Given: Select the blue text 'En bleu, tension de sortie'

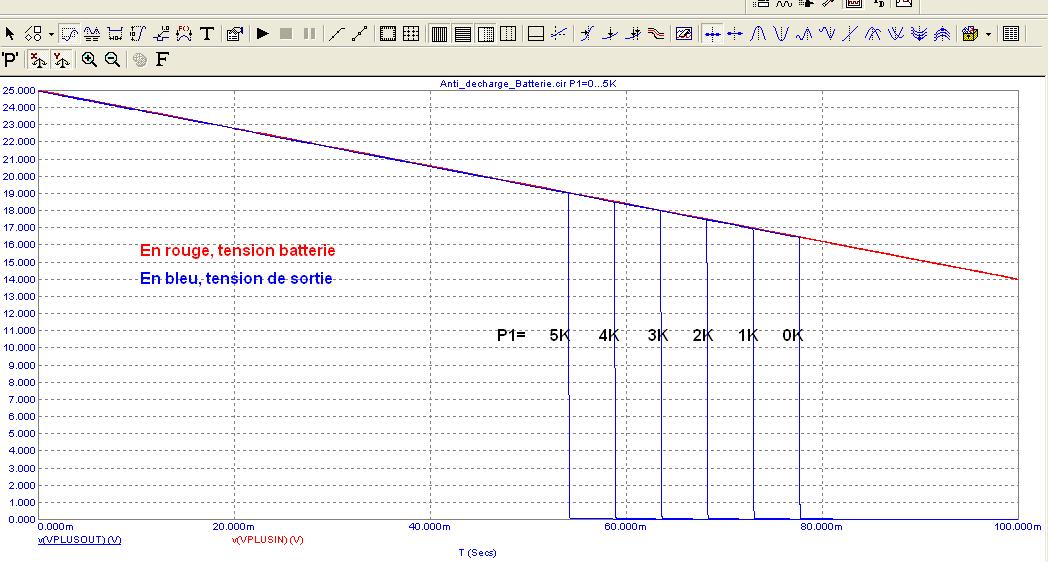Looking at the screenshot, I should coord(236,278).
